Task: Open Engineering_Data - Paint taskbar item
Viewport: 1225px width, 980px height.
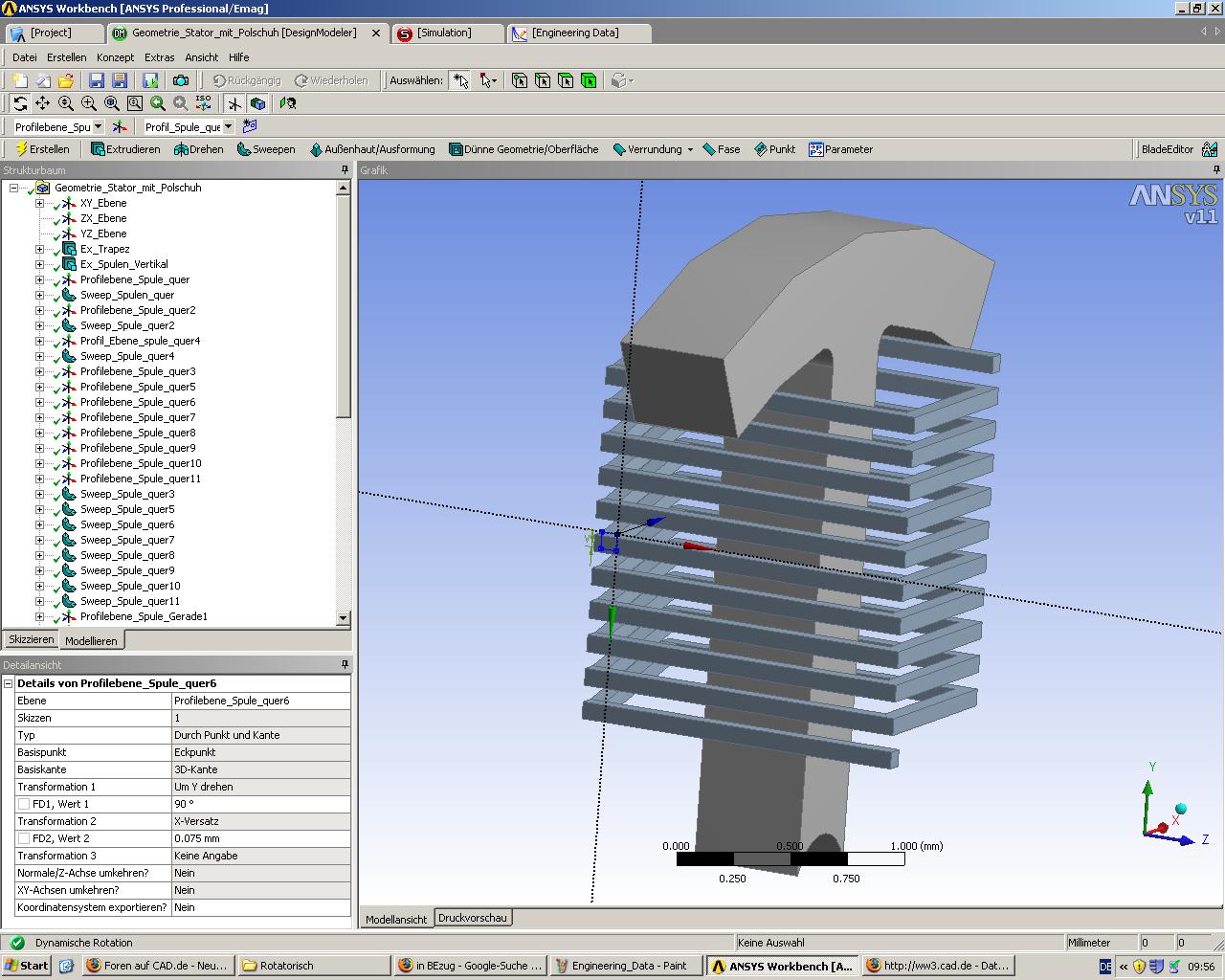Action: (627, 966)
